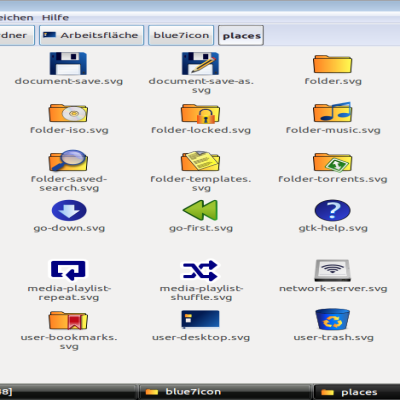Select the folder.svg orange folder icon
The height and width of the screenshot is (400, 400).
332,64
